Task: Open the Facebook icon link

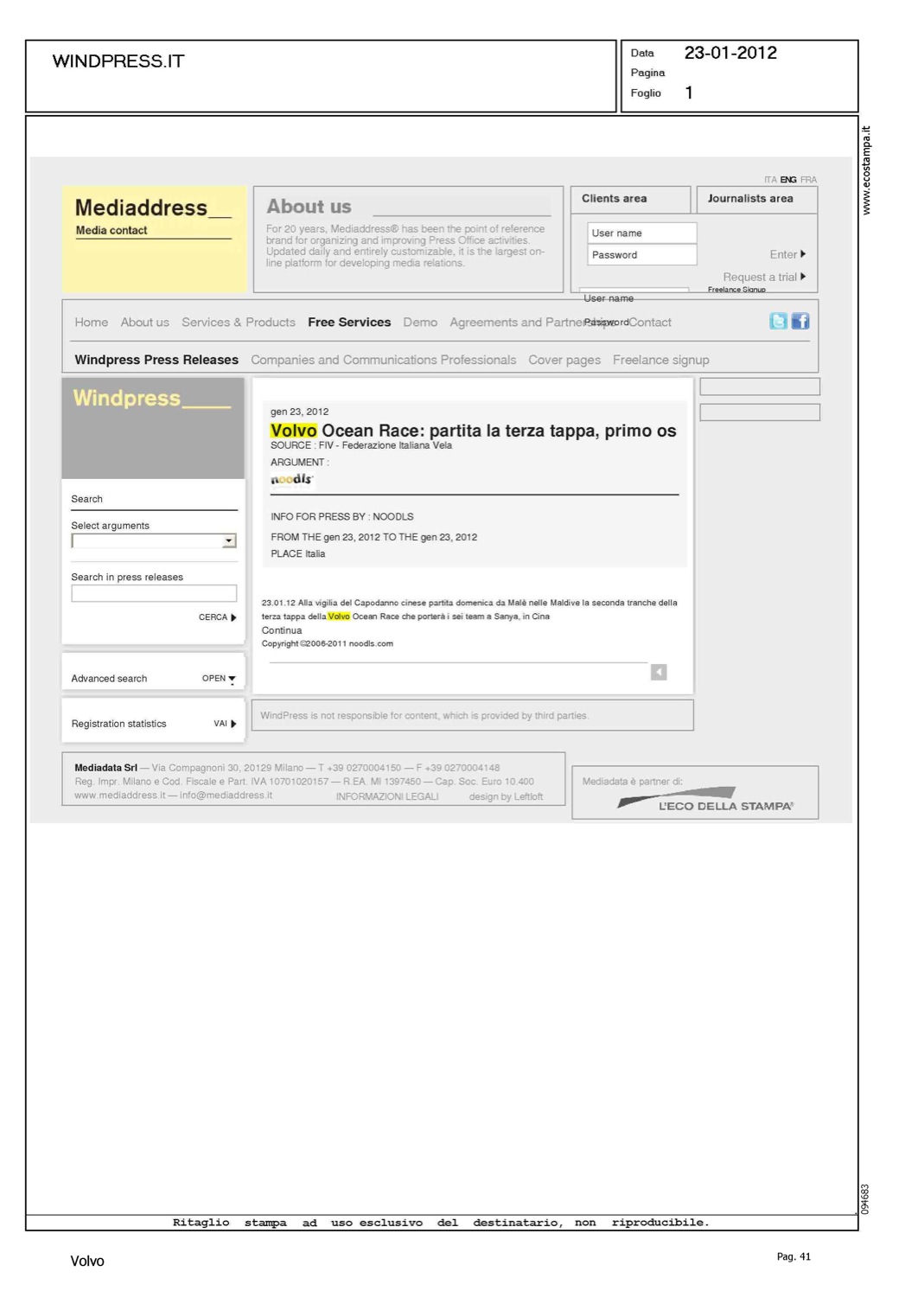Action: tap(800, 322)
